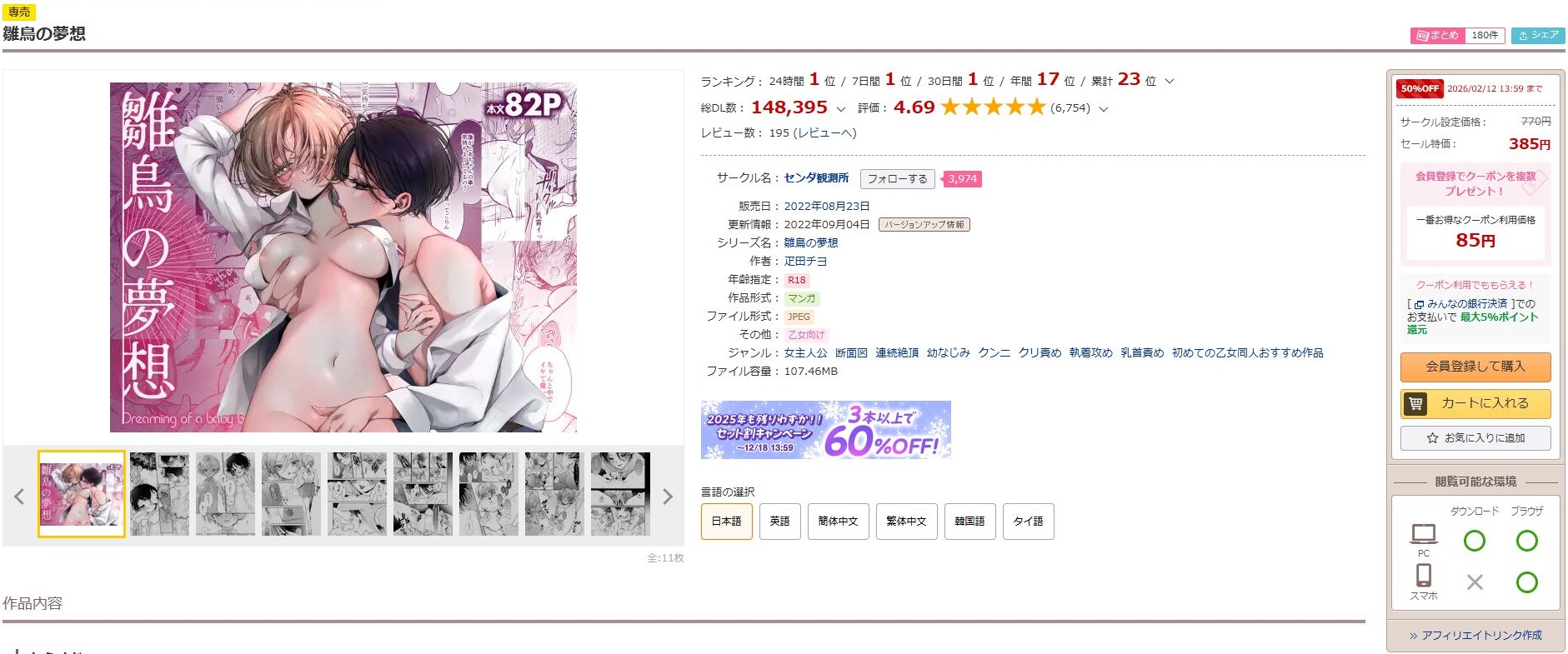The height and width of the screenshot is (654, 1568).
Task: Expand the ranking details chevron
Action: pyautogui.click(x=1169, y=82)
